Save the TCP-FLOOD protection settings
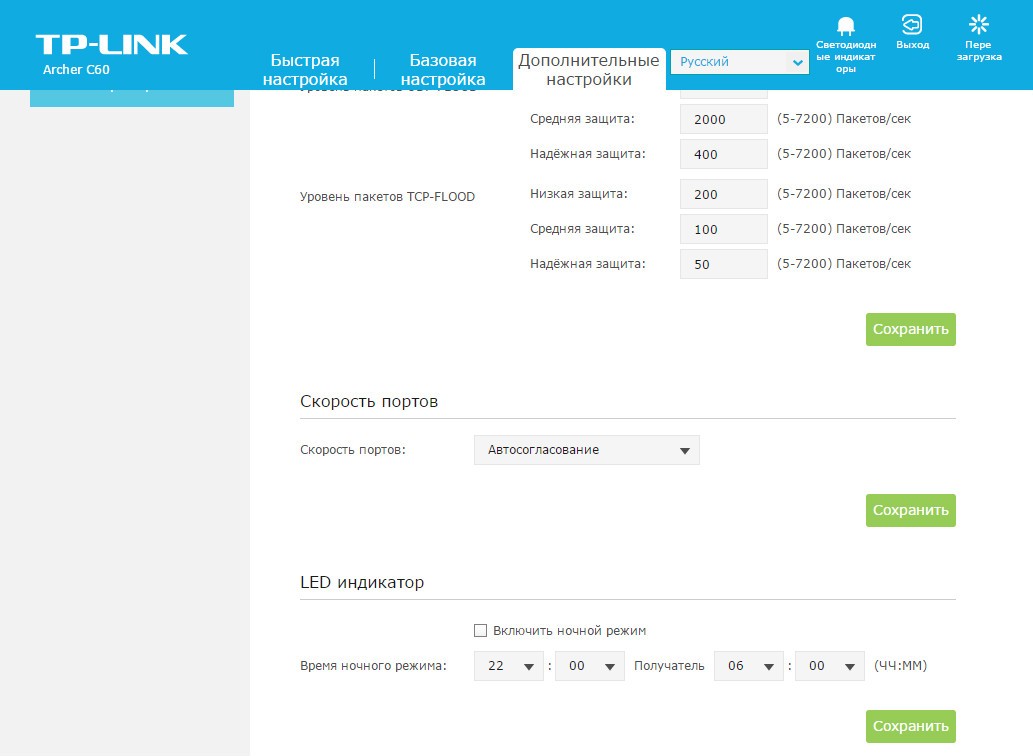 pos(910,329)
